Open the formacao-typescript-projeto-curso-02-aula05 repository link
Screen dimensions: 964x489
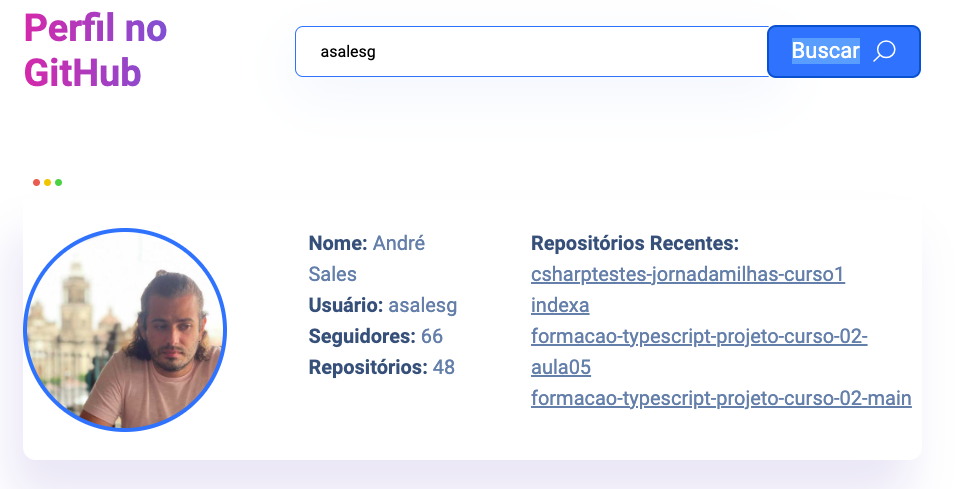pos(698,337)
